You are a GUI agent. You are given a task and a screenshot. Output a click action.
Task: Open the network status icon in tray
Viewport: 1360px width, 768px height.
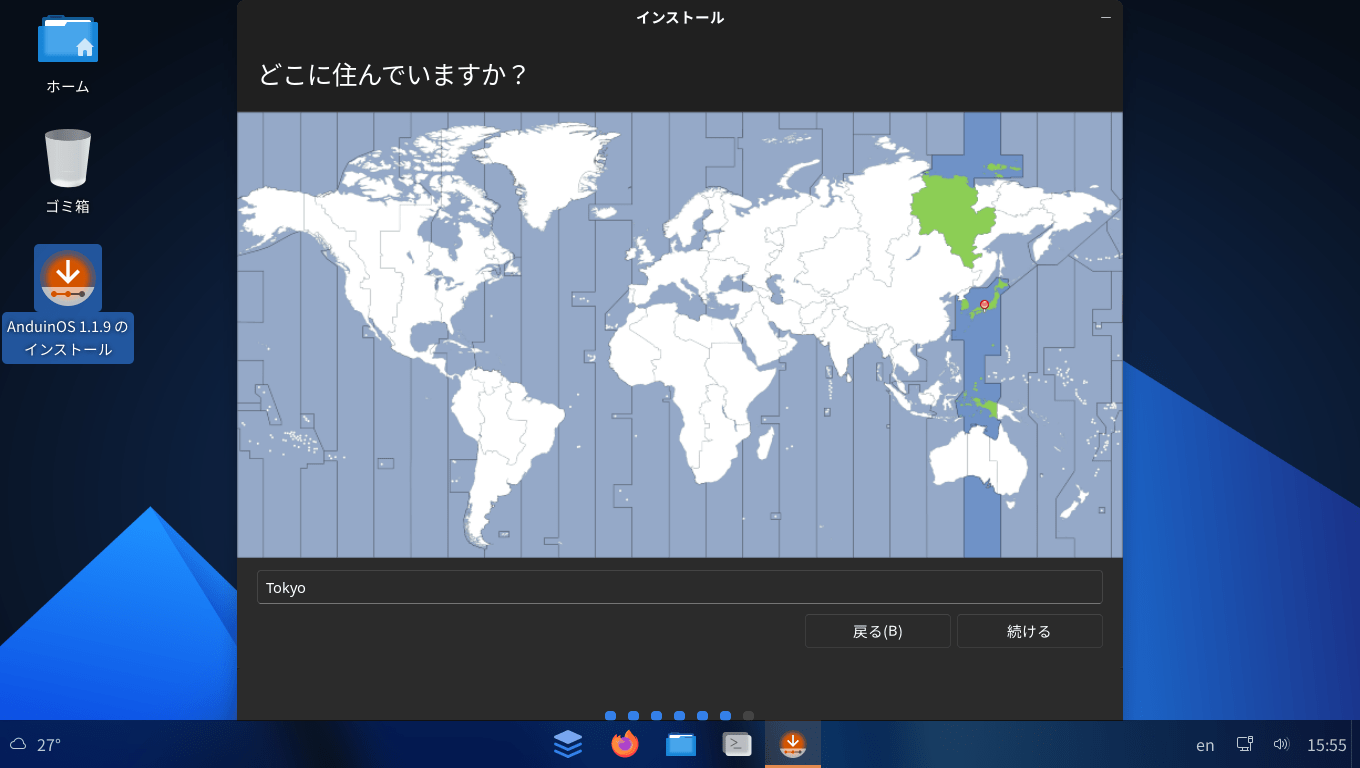point(1245,744)
